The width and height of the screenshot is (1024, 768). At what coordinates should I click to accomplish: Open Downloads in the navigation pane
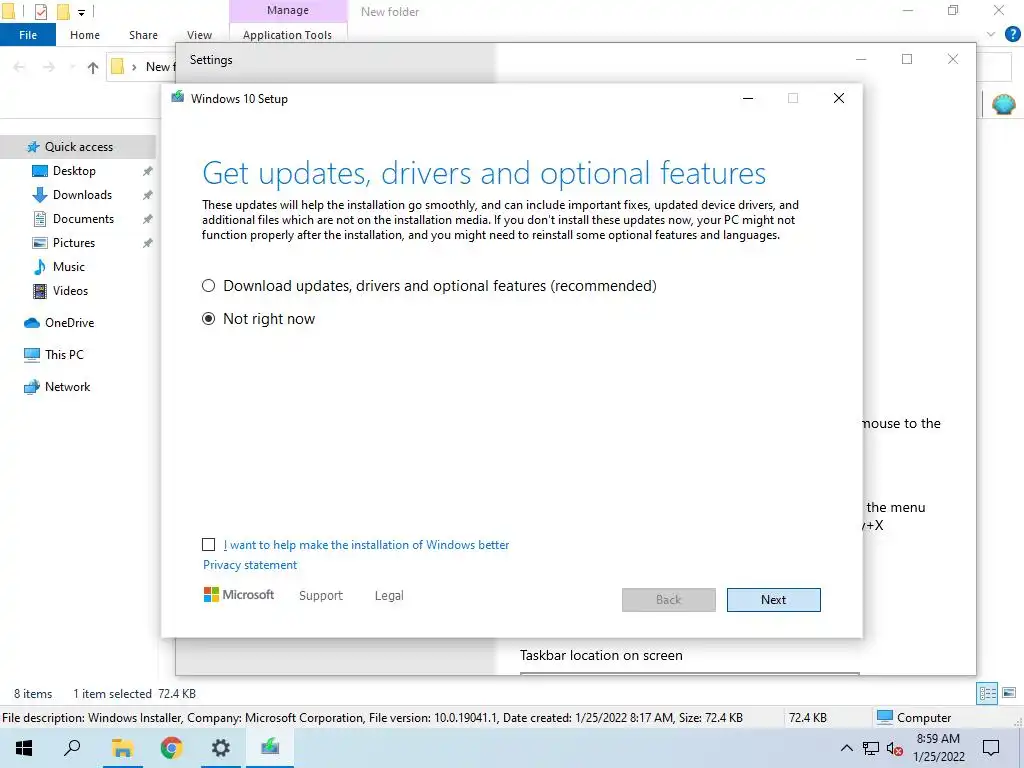[x=82, y=195]
